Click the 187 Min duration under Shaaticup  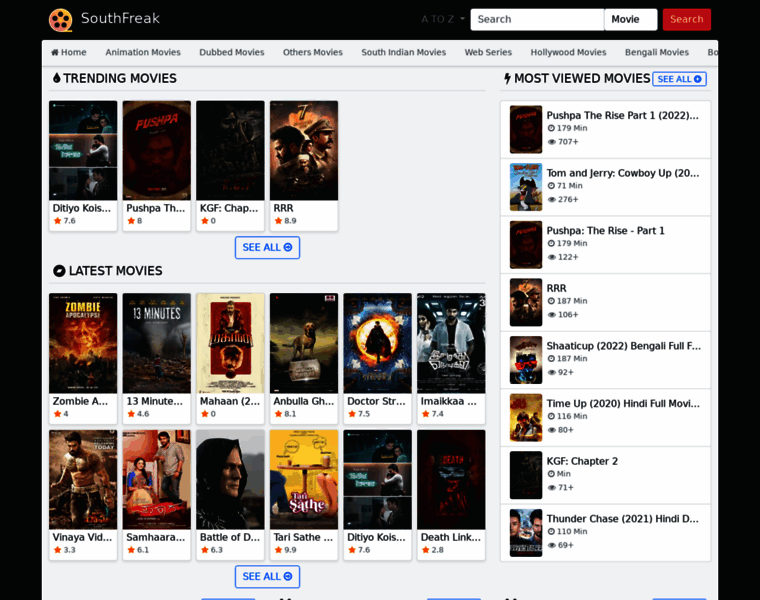(572, 359)
